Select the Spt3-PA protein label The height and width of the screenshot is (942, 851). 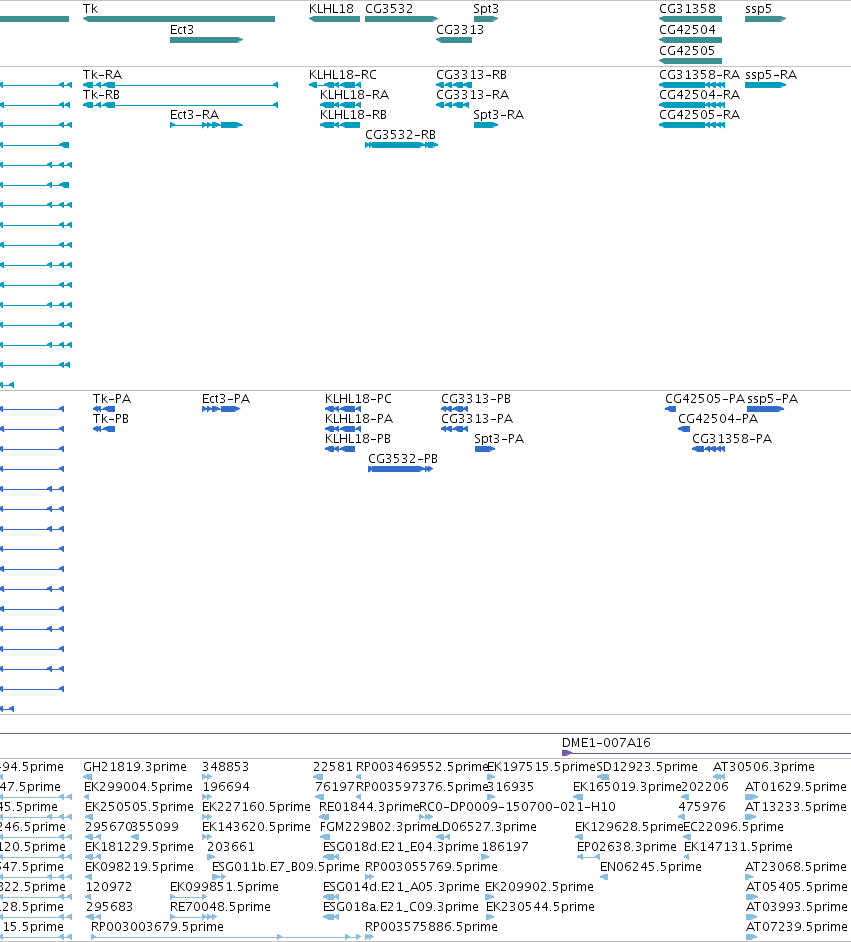click(499, 439)
